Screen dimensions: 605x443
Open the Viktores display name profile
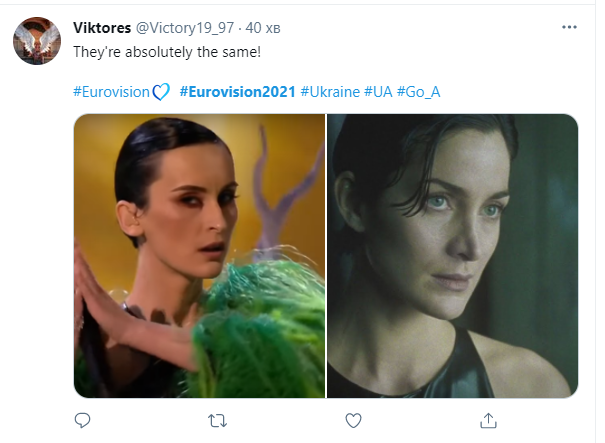coord(102,28)
